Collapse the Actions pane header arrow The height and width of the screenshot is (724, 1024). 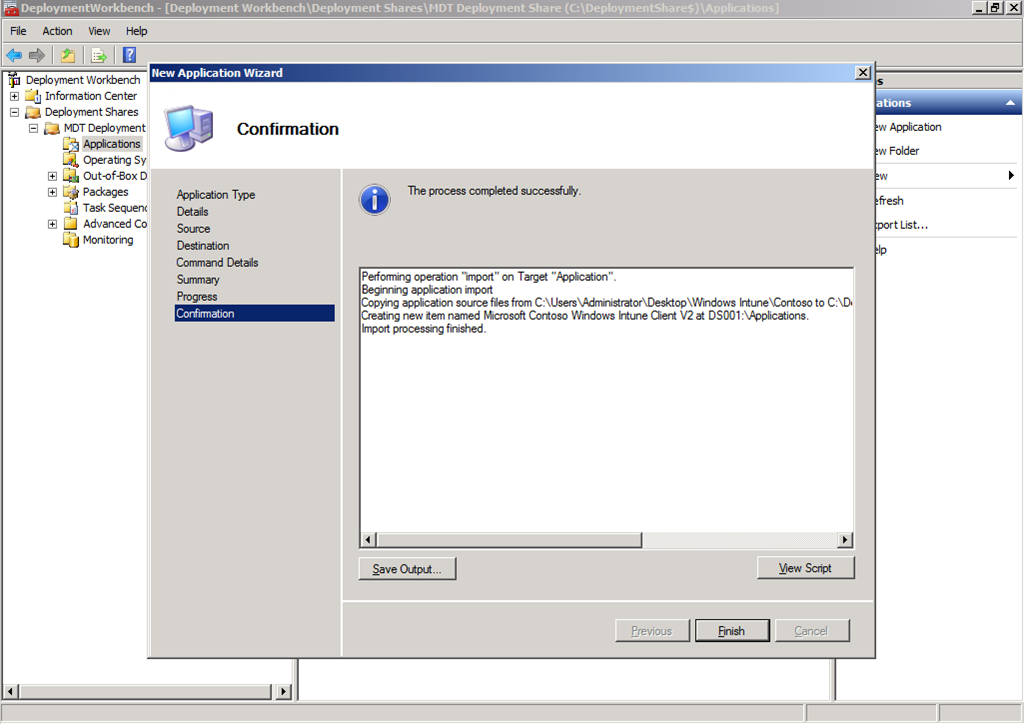pyautogui.click(x=1010, y=103)
